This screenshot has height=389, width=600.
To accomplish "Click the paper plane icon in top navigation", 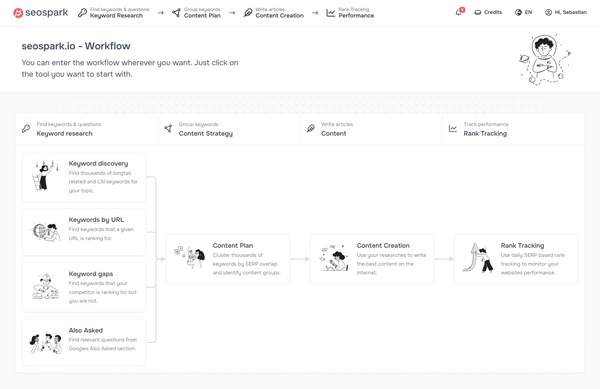I will 176,13.
